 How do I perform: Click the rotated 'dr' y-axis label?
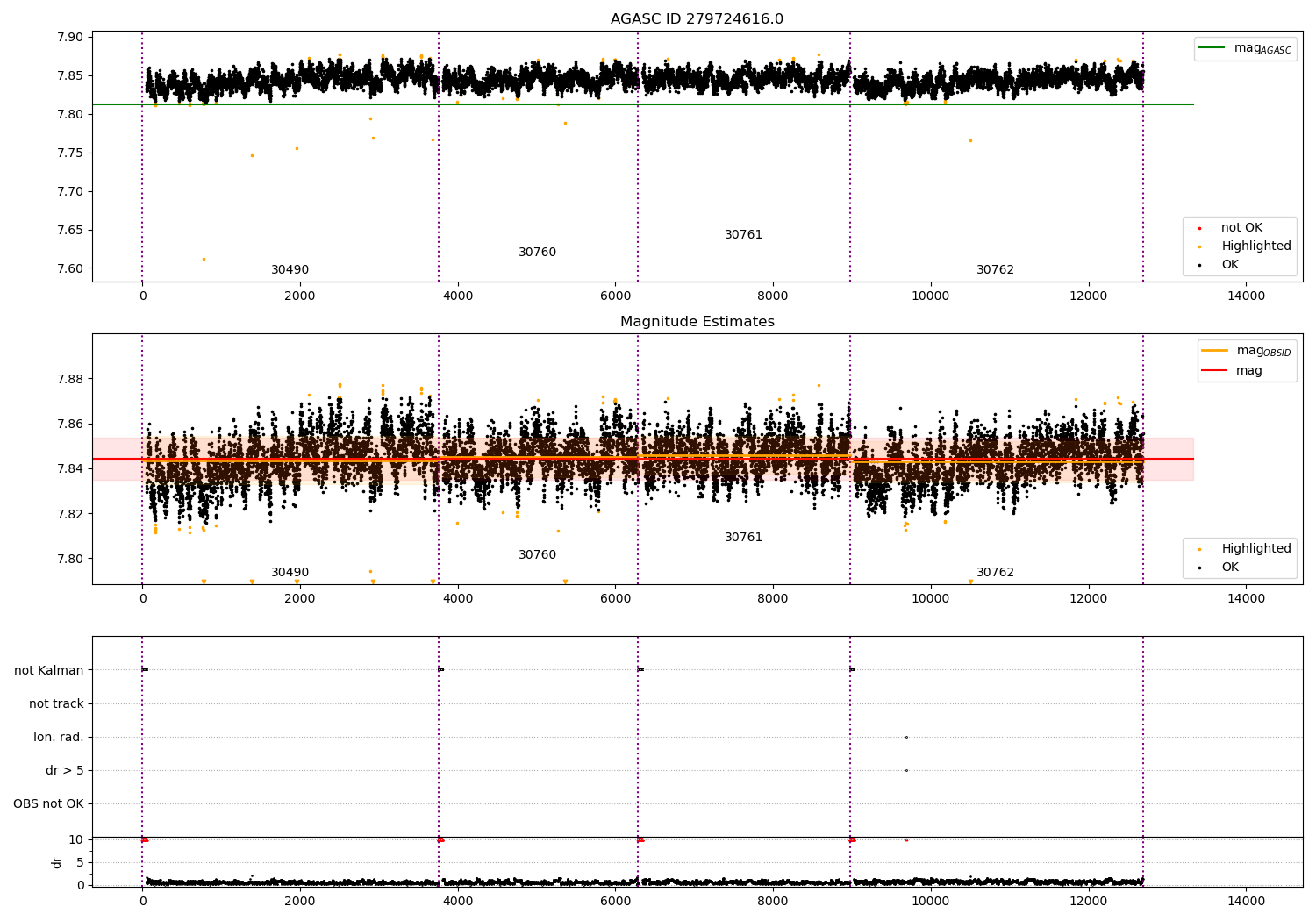pyautogui.click(x=57, y=862)
